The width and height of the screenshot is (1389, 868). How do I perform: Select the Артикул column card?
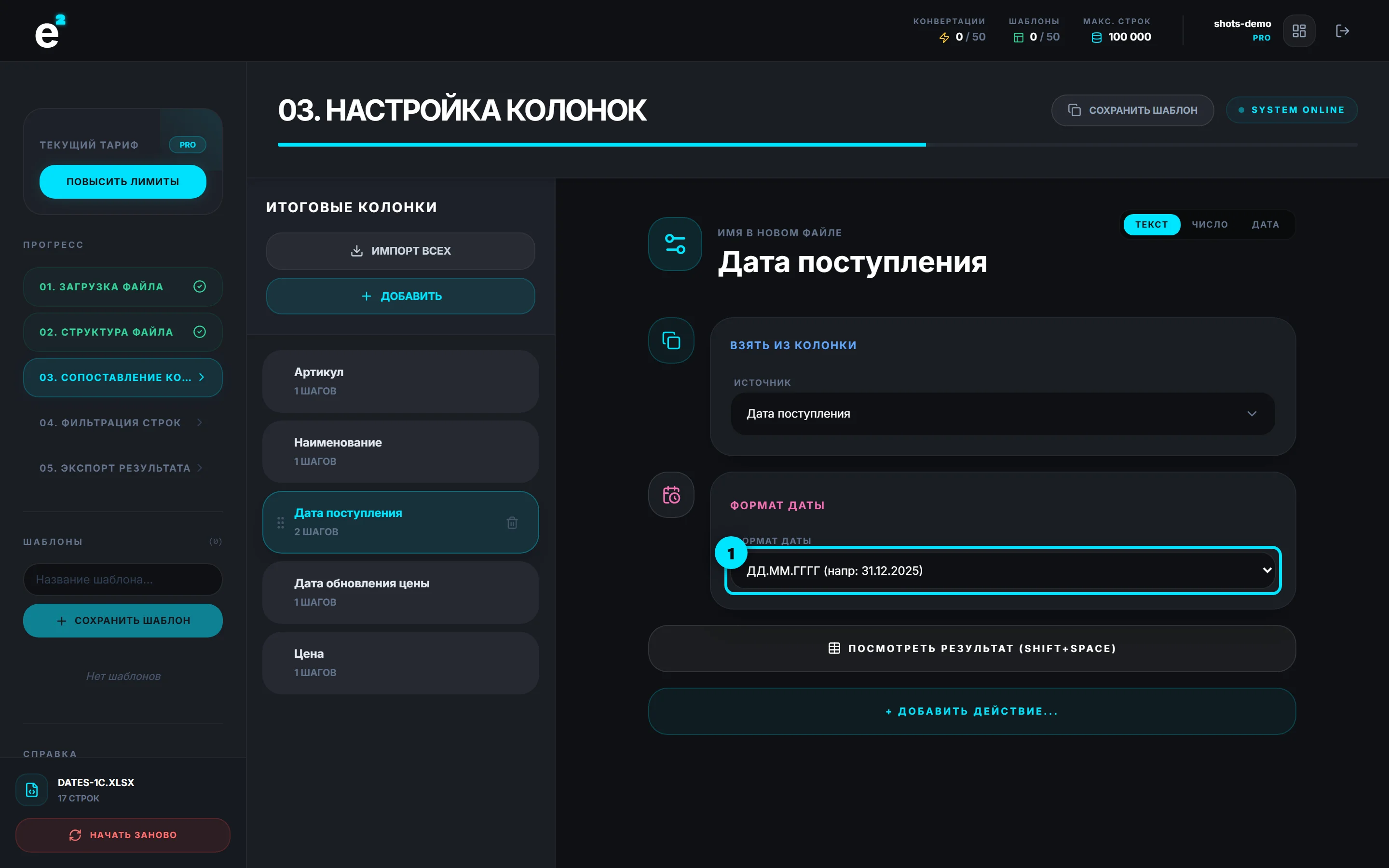[x=401, y=381]
